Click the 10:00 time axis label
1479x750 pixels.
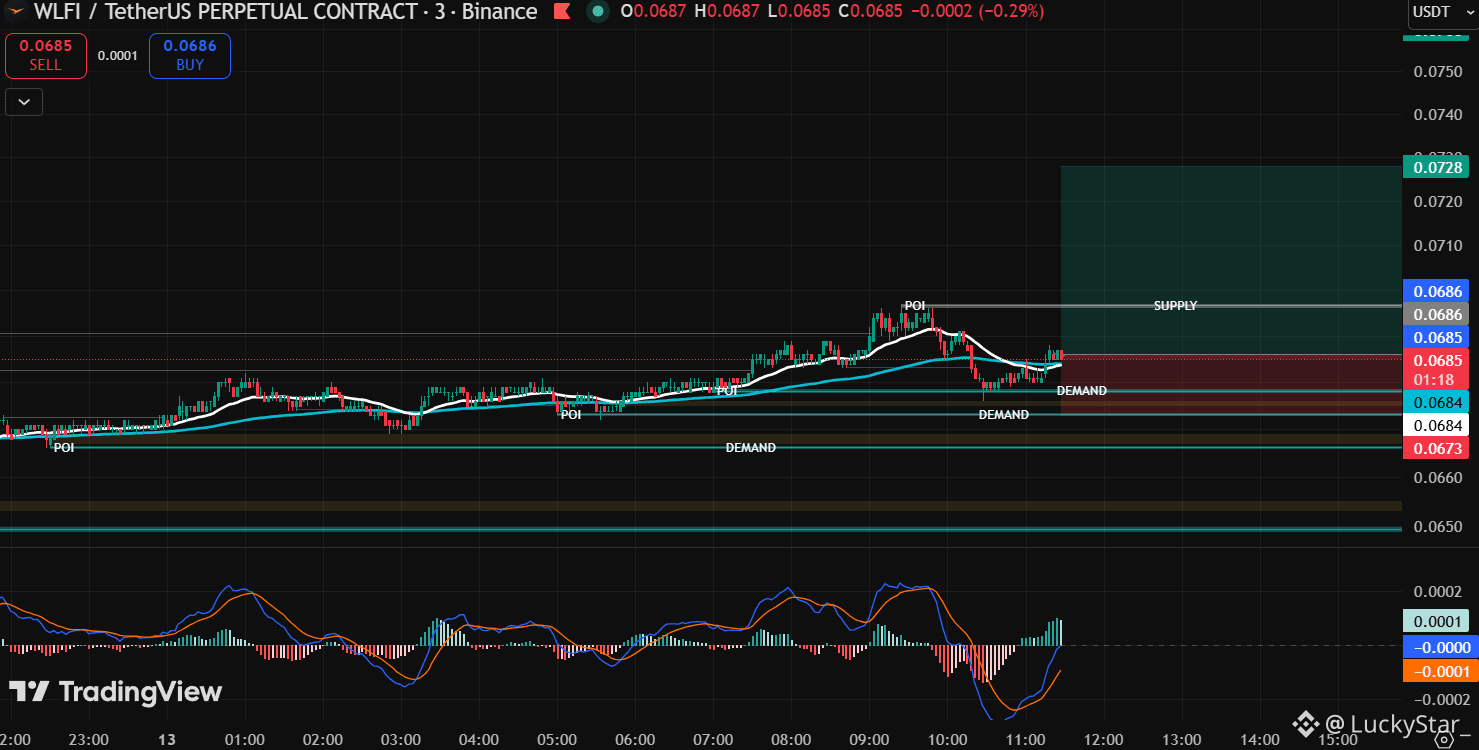pyautogui.click(x=947, y=740)
